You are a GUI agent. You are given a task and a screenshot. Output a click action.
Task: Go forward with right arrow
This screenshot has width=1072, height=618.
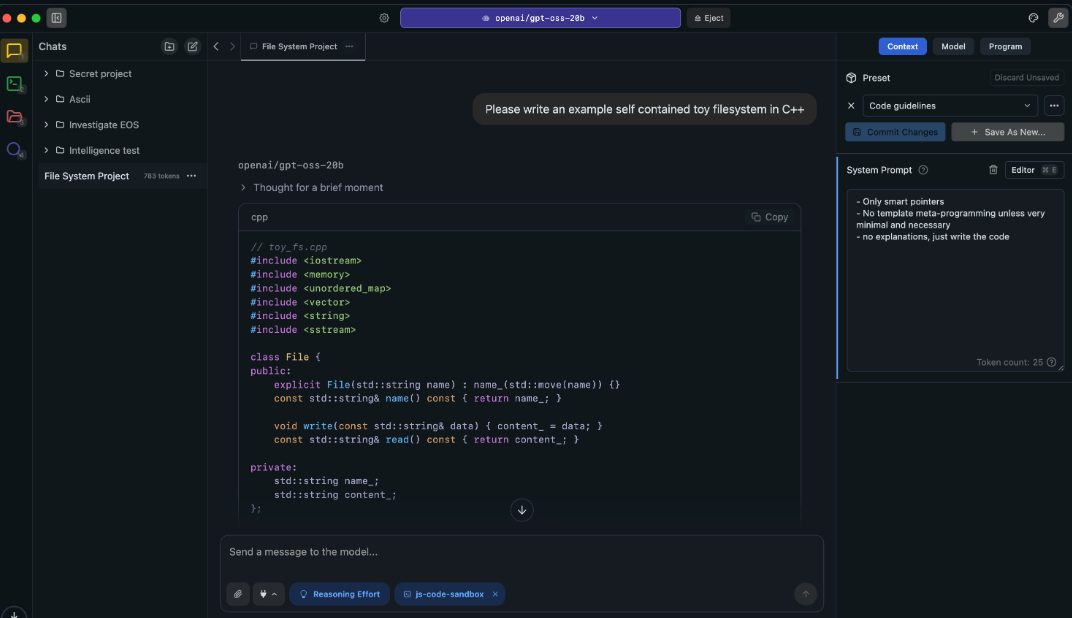pos(232,46)
